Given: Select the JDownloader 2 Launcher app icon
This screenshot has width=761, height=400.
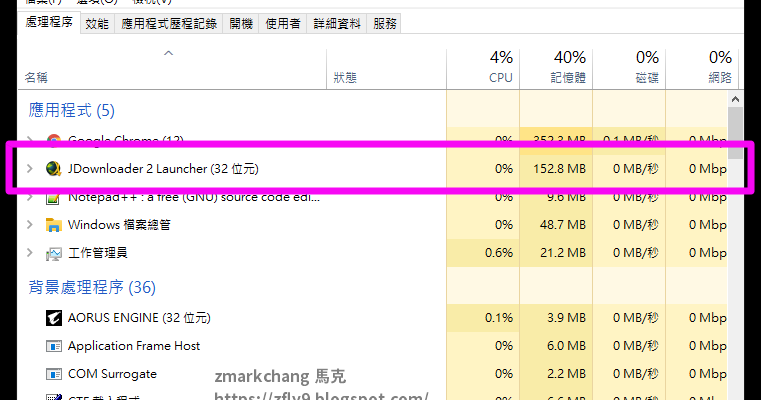Looking at the screenshot, I should pyautogui.click(x=53, y=168).
